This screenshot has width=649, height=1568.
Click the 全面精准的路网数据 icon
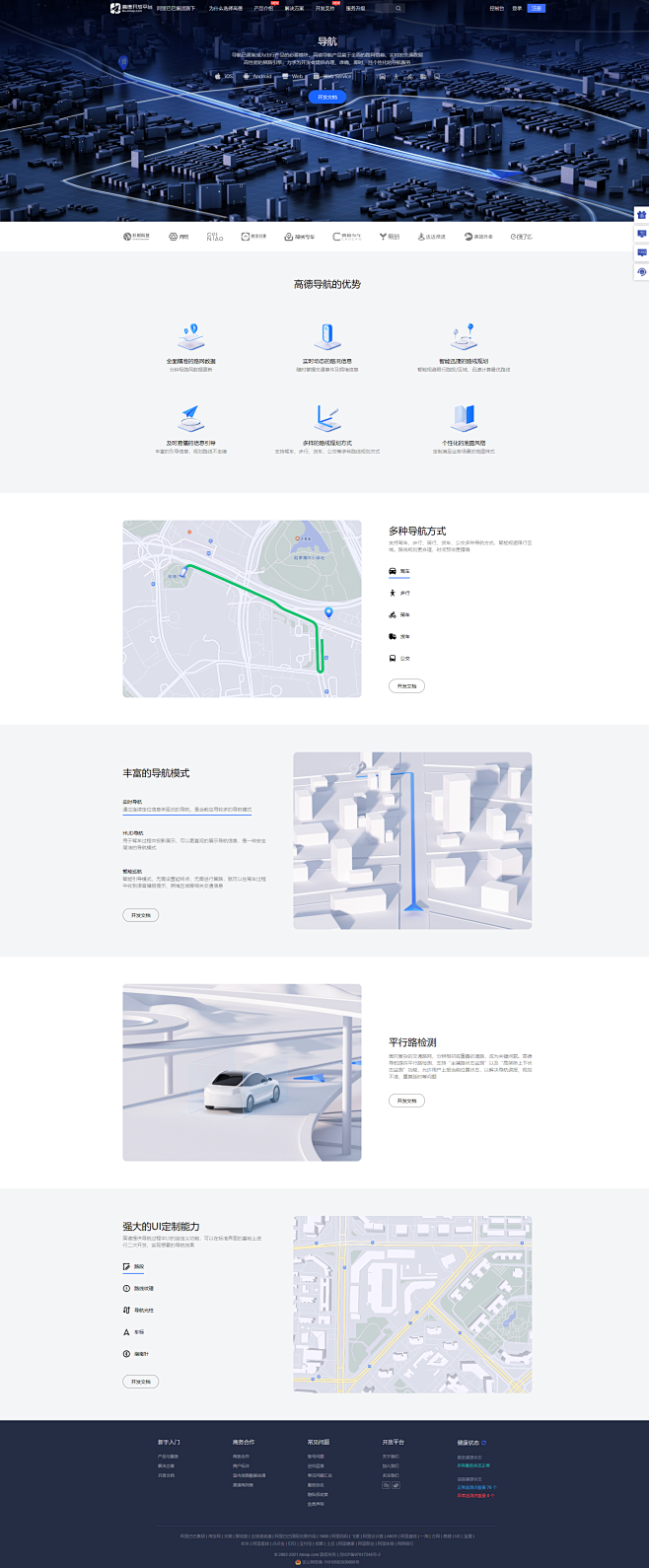pyautogui.click(x=190, y=336)
